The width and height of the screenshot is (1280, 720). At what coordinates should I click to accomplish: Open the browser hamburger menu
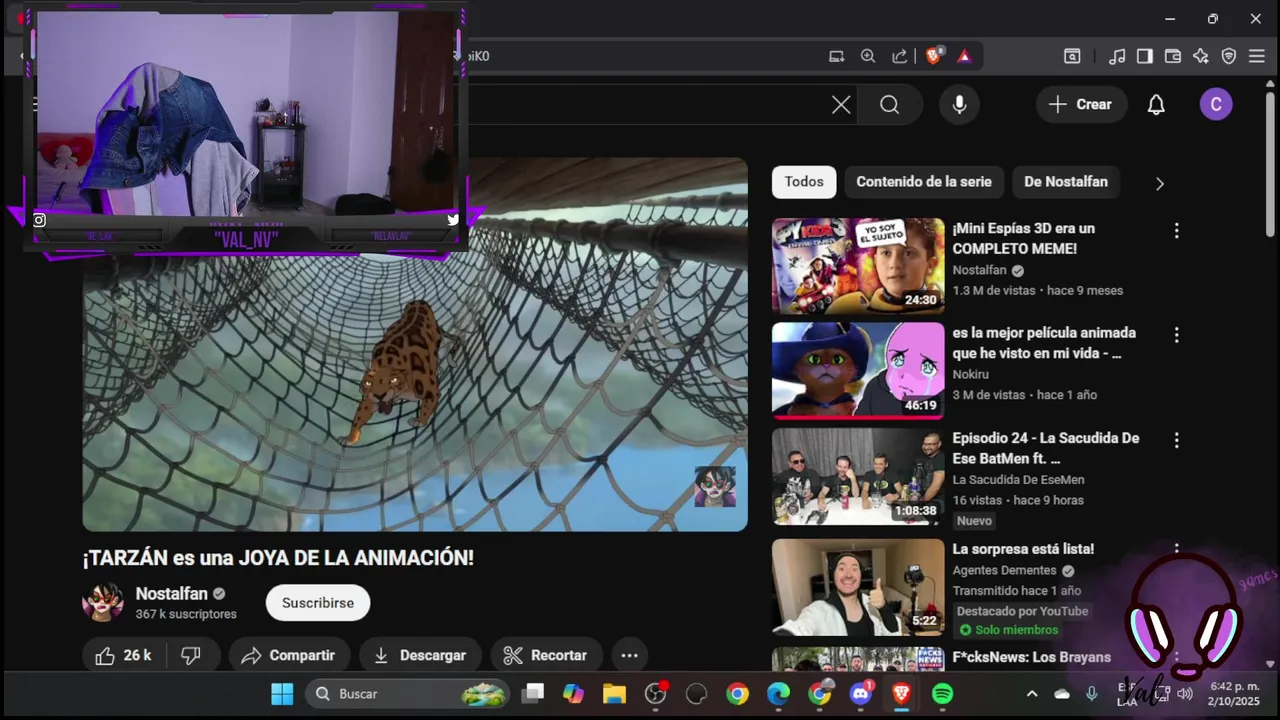[x=1257, y=56]
